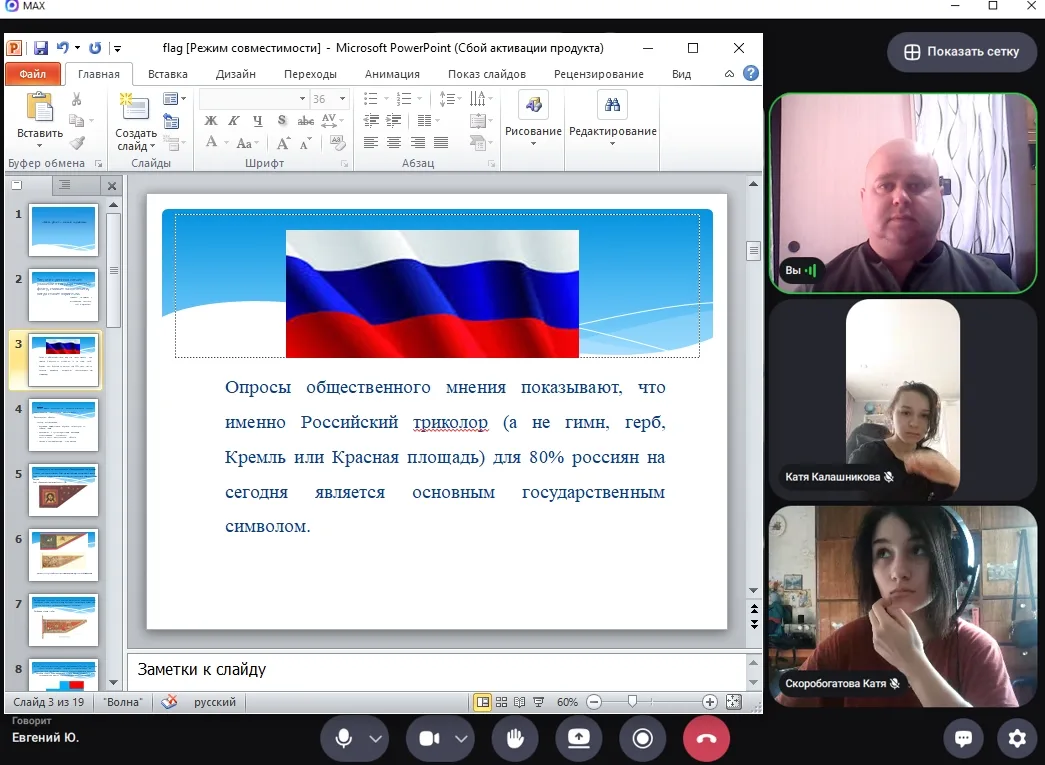Viewport: 1045px width, 765px height.
Task: Switch to the Вставка ribbon tab
Action: click(x=167, y=74)
